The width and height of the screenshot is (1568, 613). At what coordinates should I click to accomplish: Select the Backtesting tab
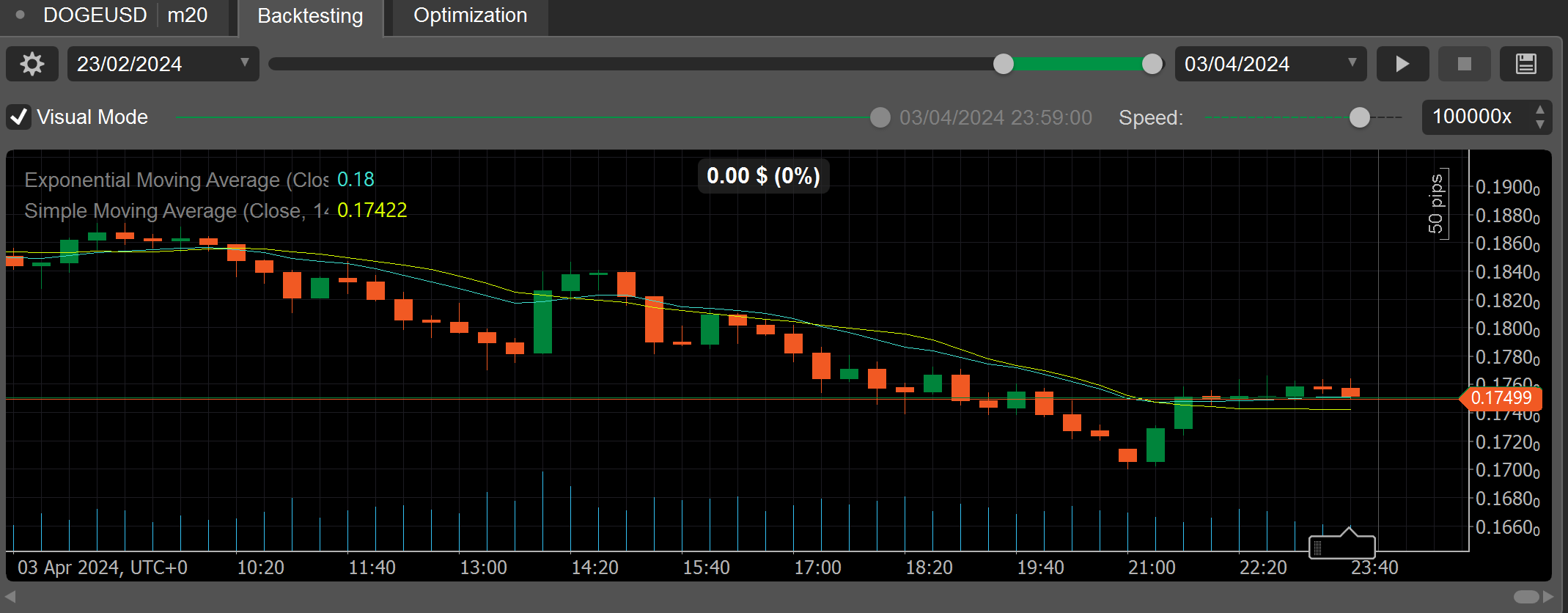[x=310, y=16]
